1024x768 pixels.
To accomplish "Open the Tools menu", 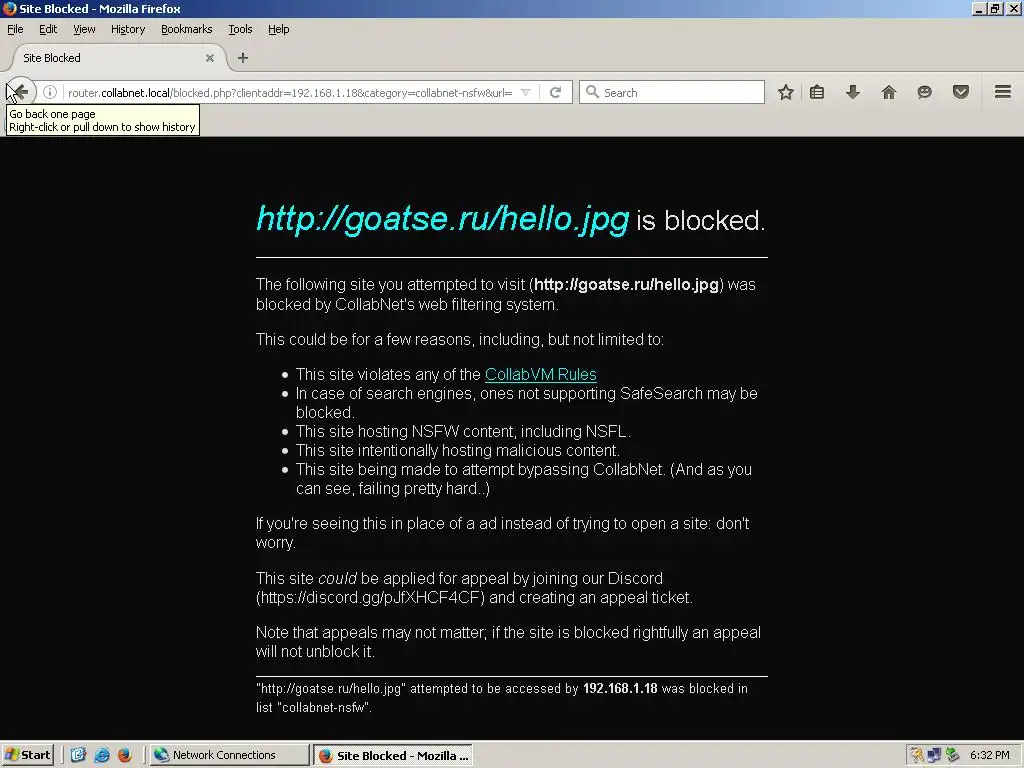I will (240, 29).
